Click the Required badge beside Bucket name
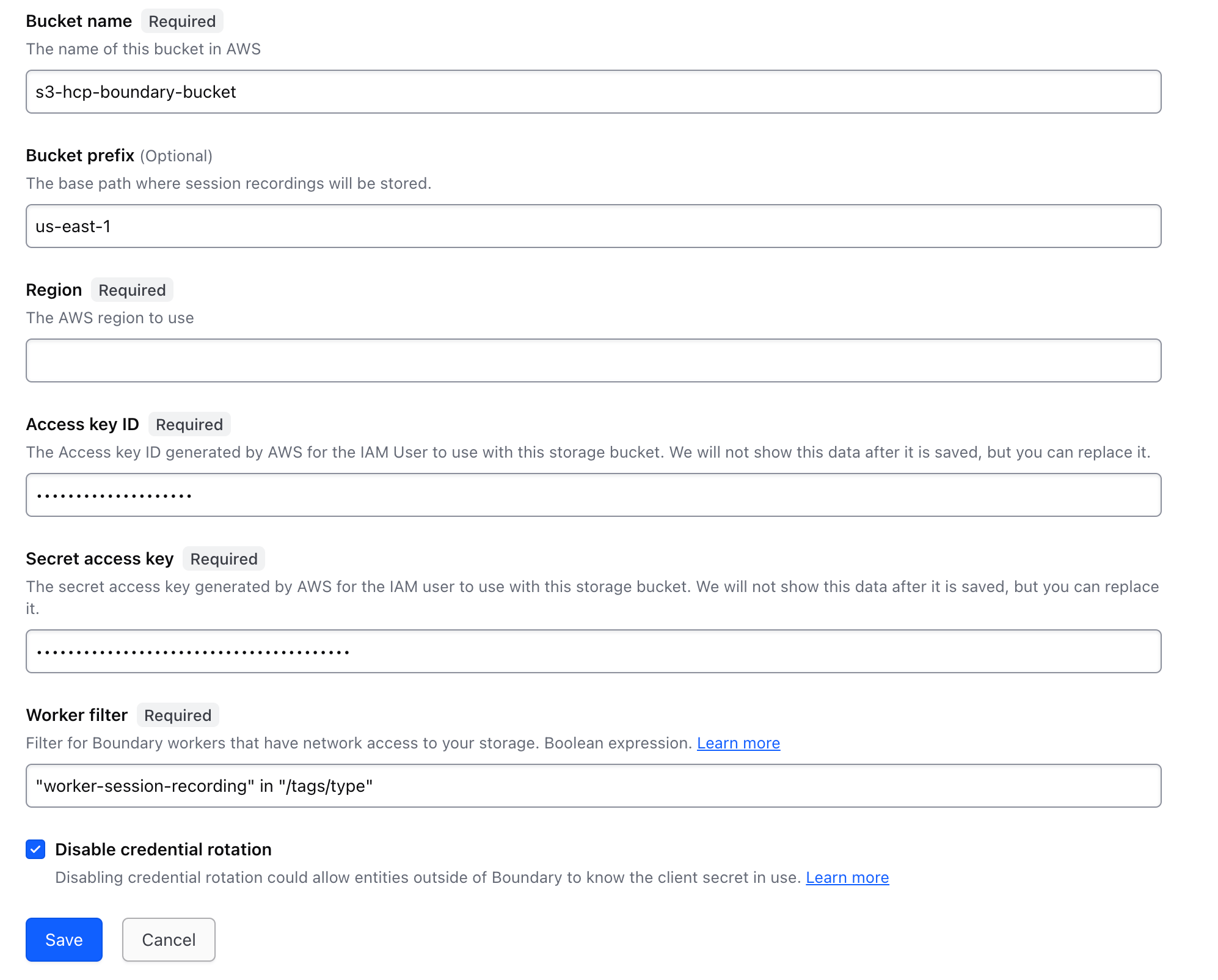The width and height of the screenshot is (1218, 980). coord(182,21)
